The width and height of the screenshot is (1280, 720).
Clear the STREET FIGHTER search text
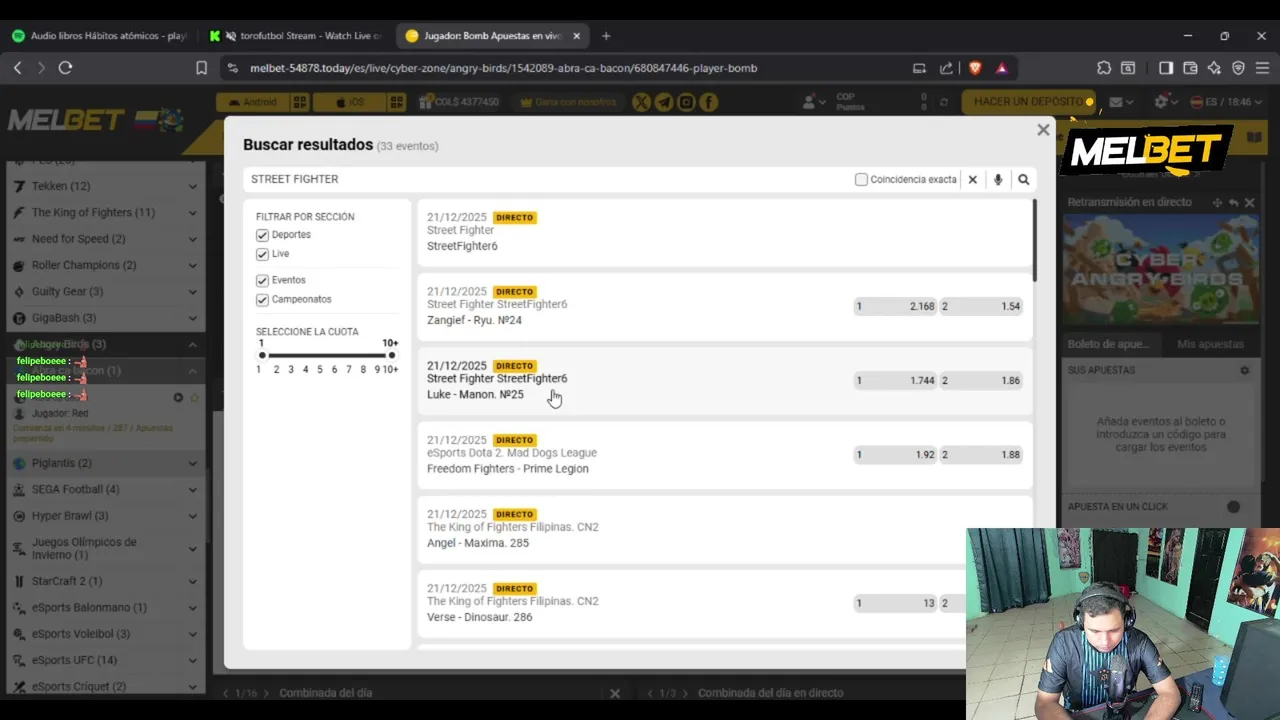(972, 180)
